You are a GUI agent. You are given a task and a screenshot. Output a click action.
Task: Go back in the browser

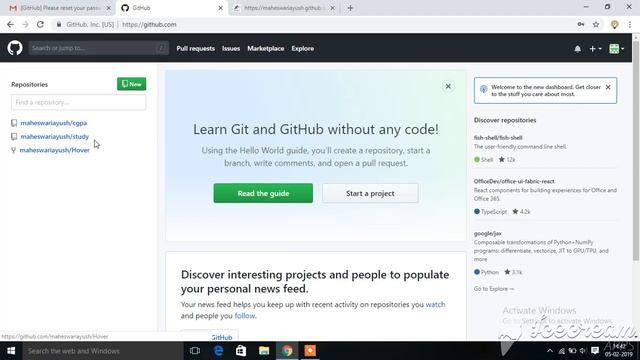(10, 24)
